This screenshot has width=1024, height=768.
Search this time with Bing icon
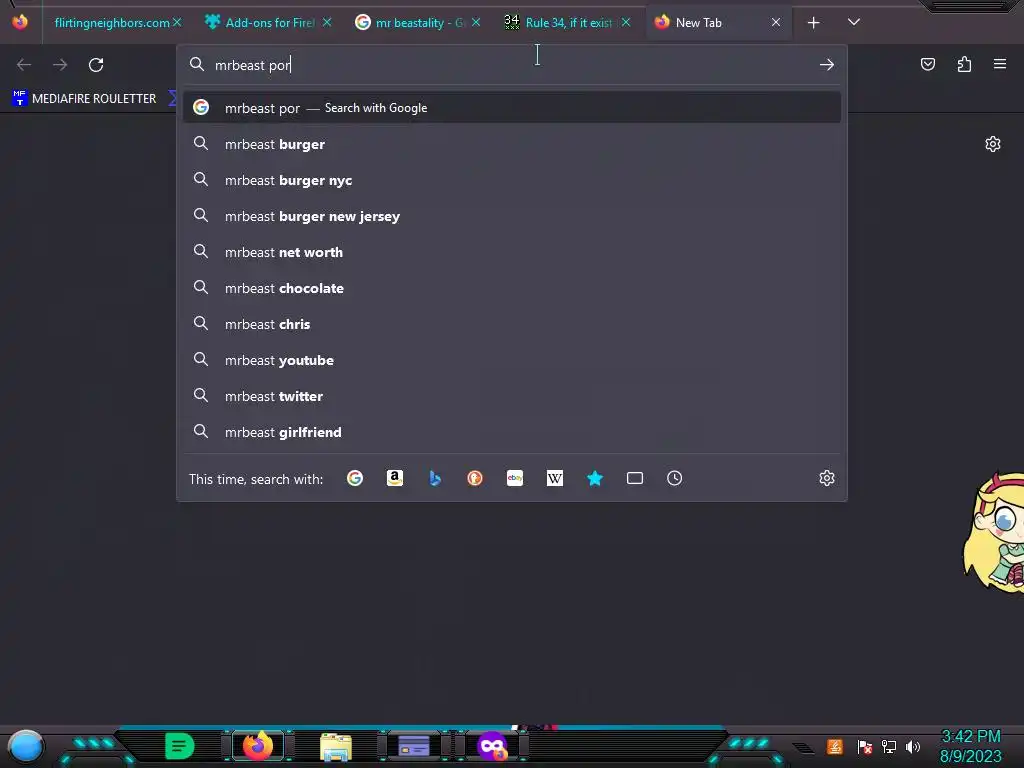435,478
